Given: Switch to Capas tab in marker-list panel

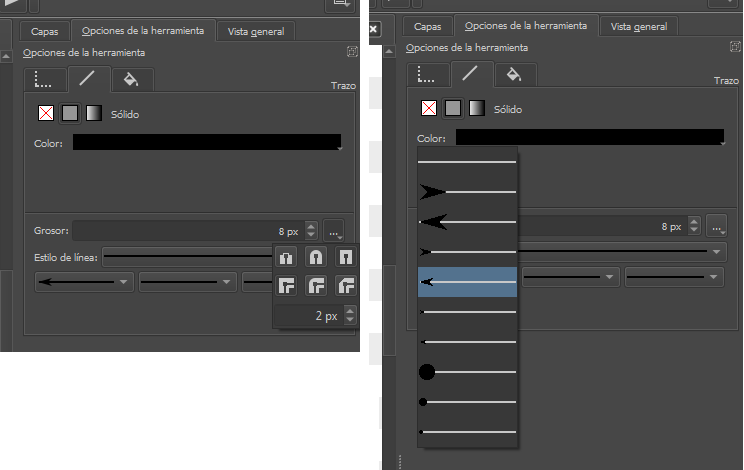Looking at the screenshot, I should coord(428,27).
